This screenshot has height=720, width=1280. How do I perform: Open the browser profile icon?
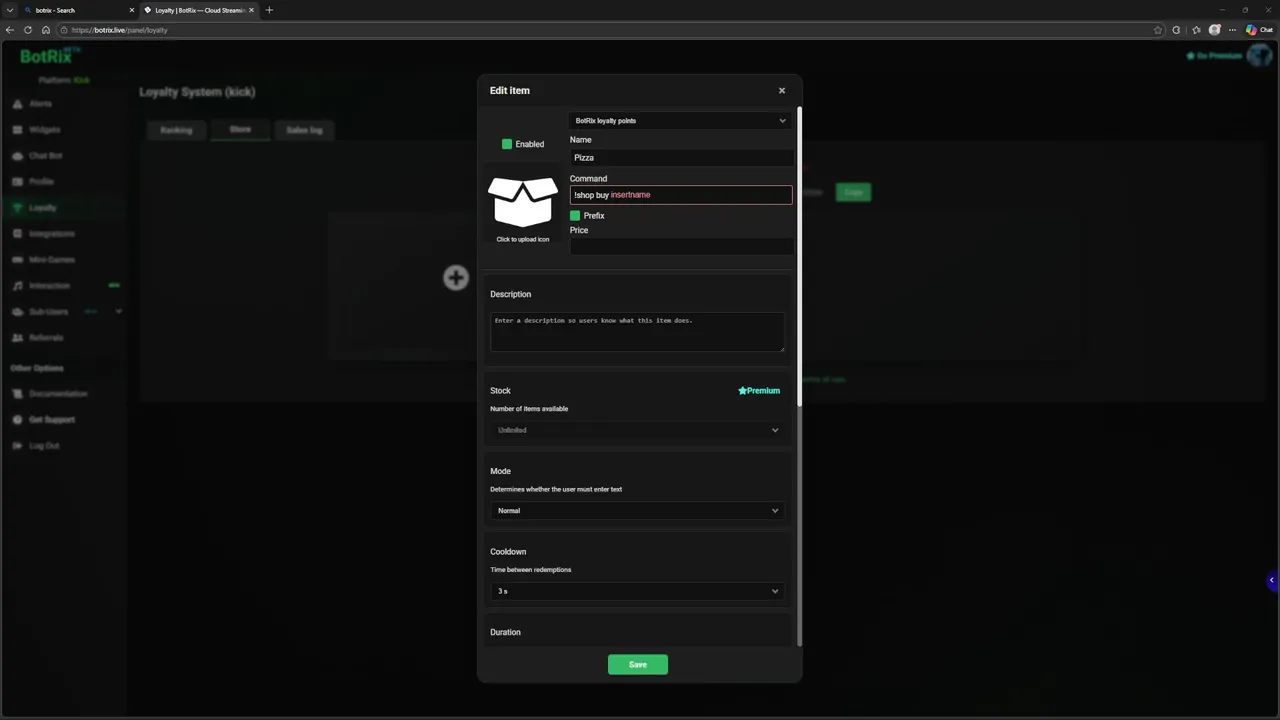(x=1215, y=30)
